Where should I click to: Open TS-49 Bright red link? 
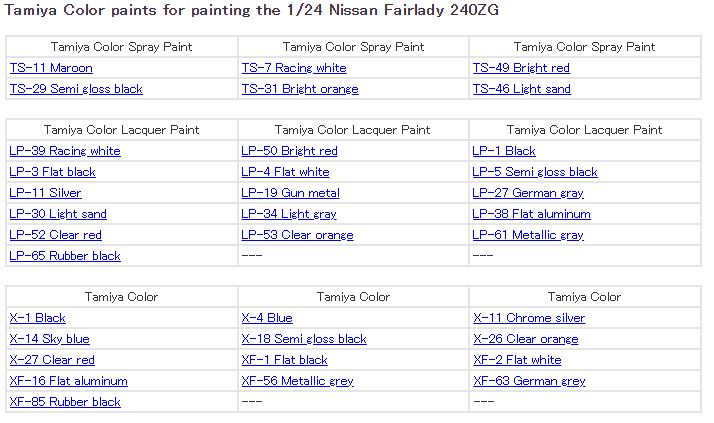click(x=521, y=68)
